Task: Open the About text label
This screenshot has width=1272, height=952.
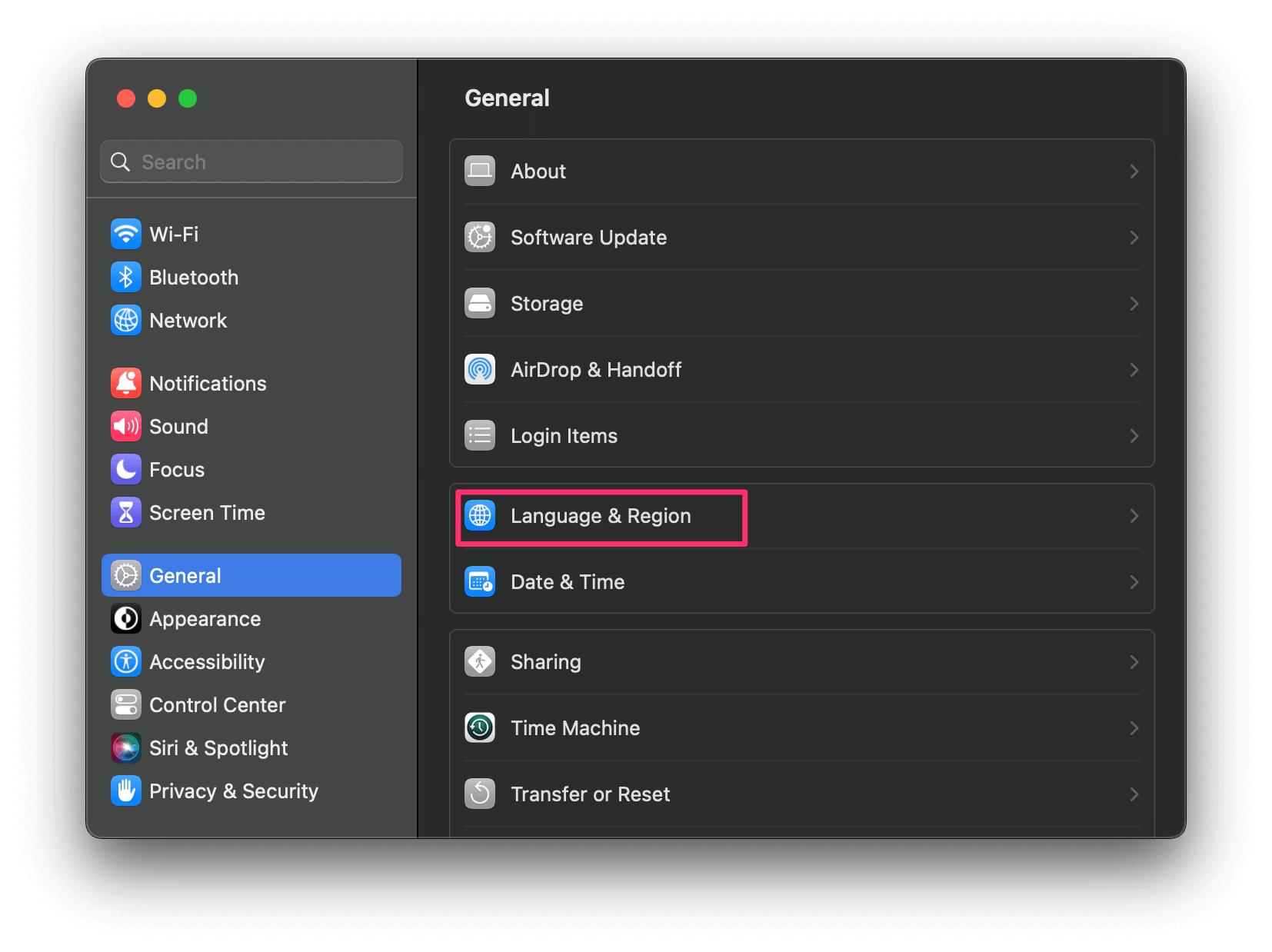Action: coord(538,171)
